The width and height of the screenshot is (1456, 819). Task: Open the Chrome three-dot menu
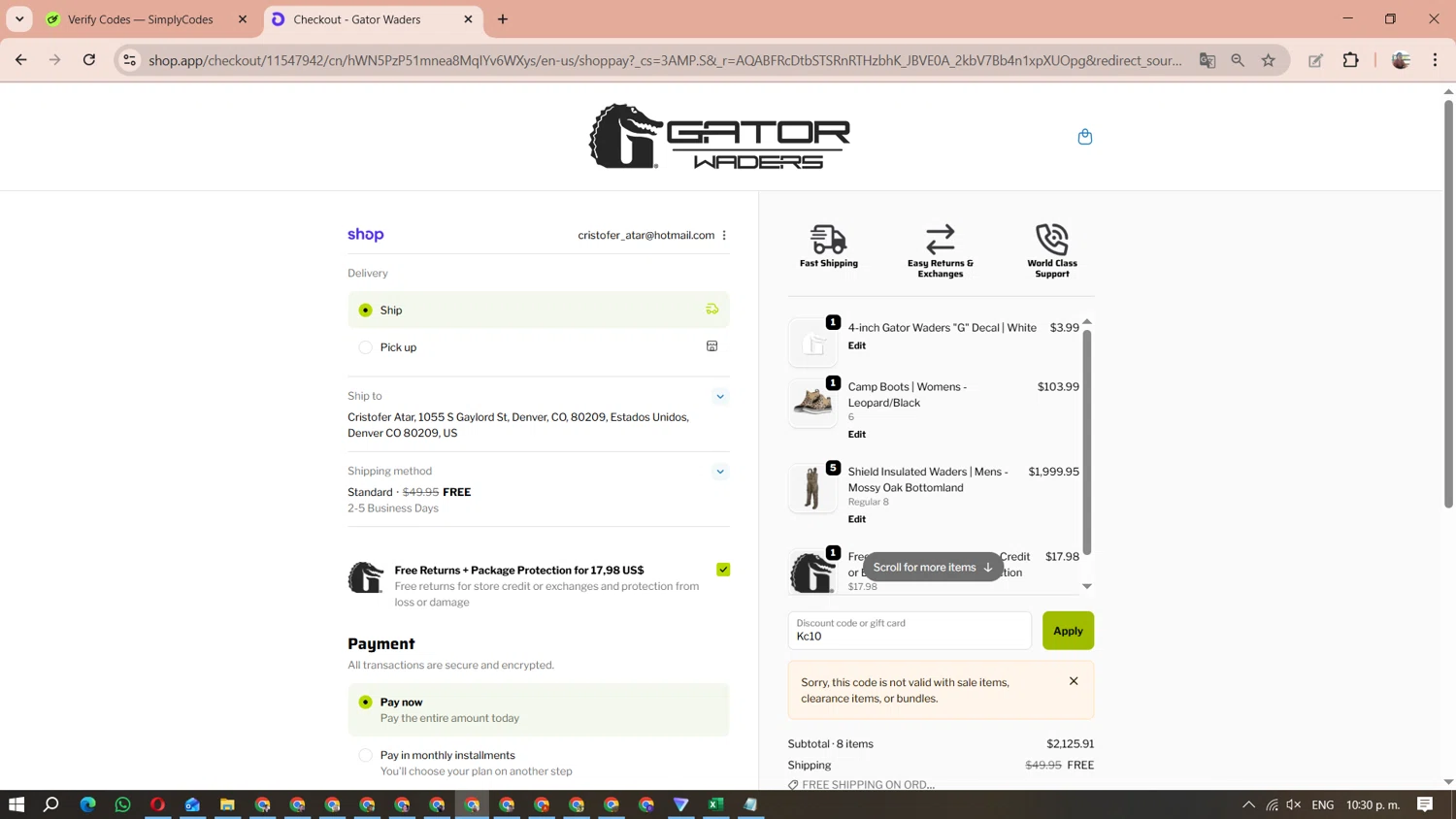pyautogui.click(x=1436, y=60)
